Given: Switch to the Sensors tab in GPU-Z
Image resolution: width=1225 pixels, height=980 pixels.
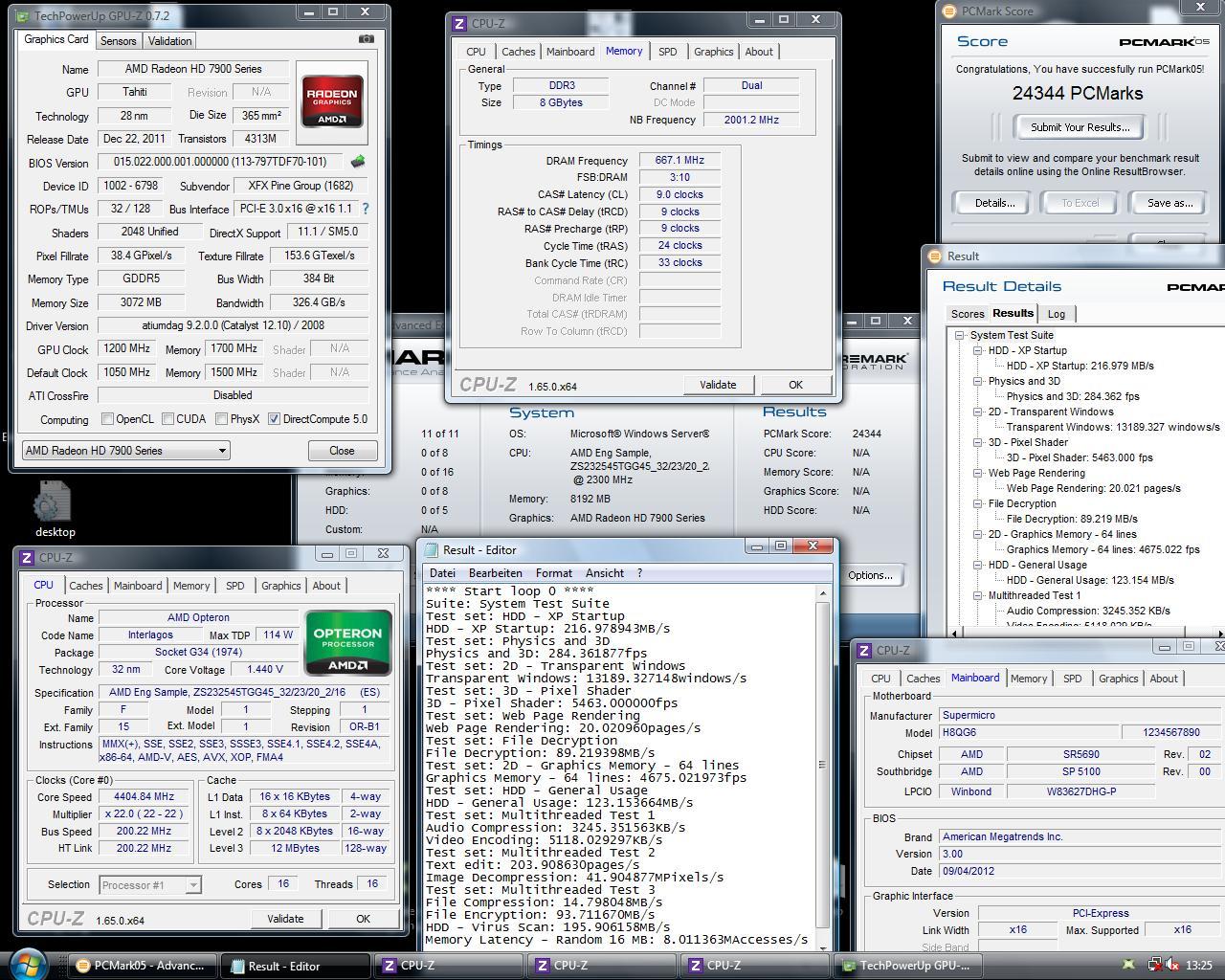Looking at the screenshot, I should tap(118, 41).
